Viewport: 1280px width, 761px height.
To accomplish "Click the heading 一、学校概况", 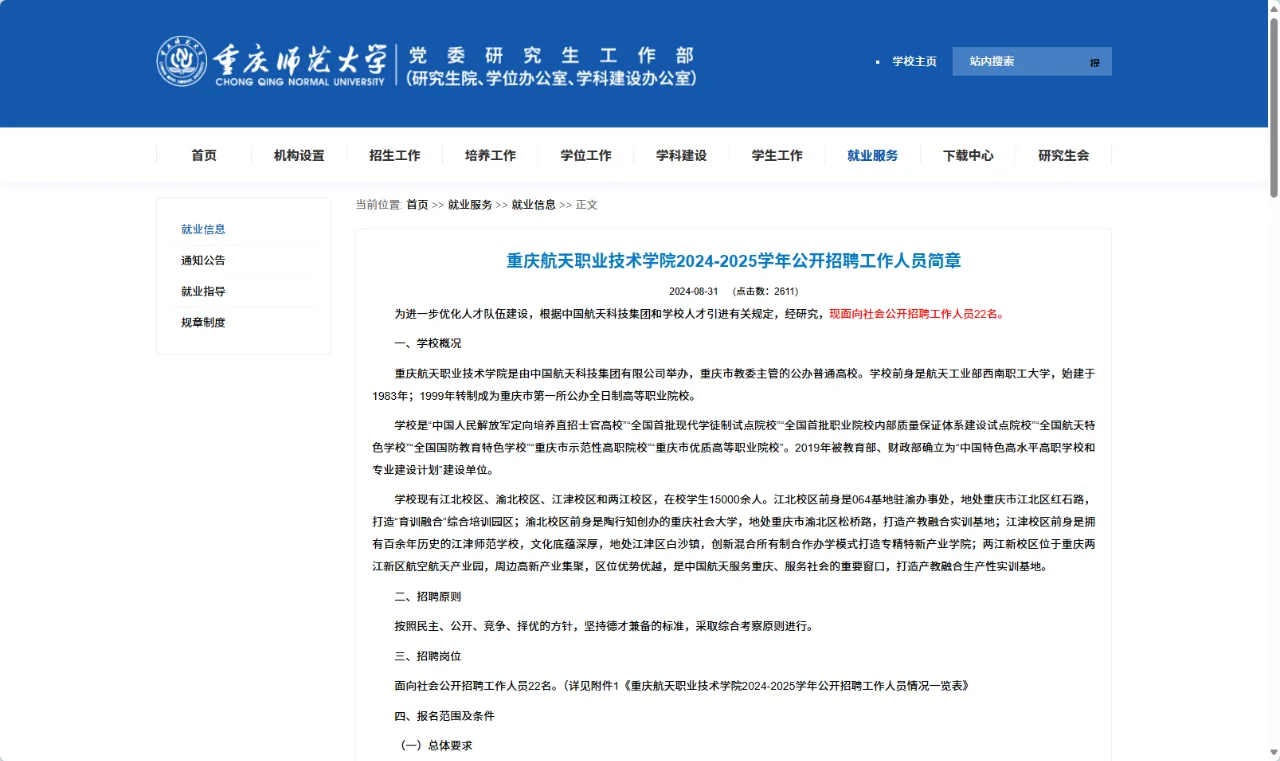I will (x=428, y=343).
